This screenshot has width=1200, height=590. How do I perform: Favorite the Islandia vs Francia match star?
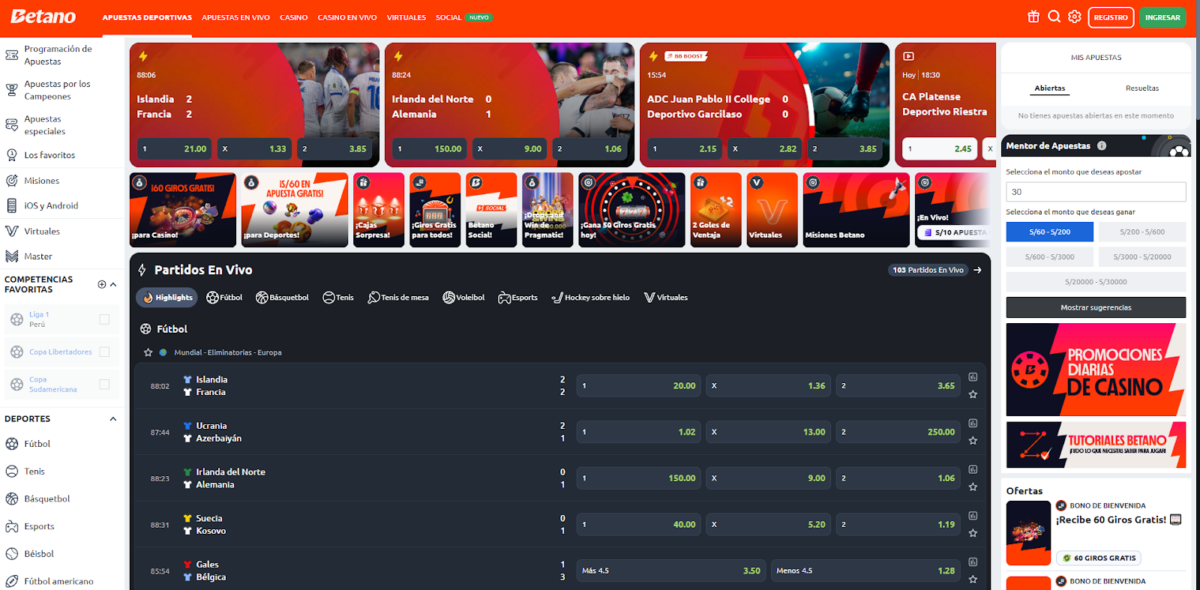point(973,394)
